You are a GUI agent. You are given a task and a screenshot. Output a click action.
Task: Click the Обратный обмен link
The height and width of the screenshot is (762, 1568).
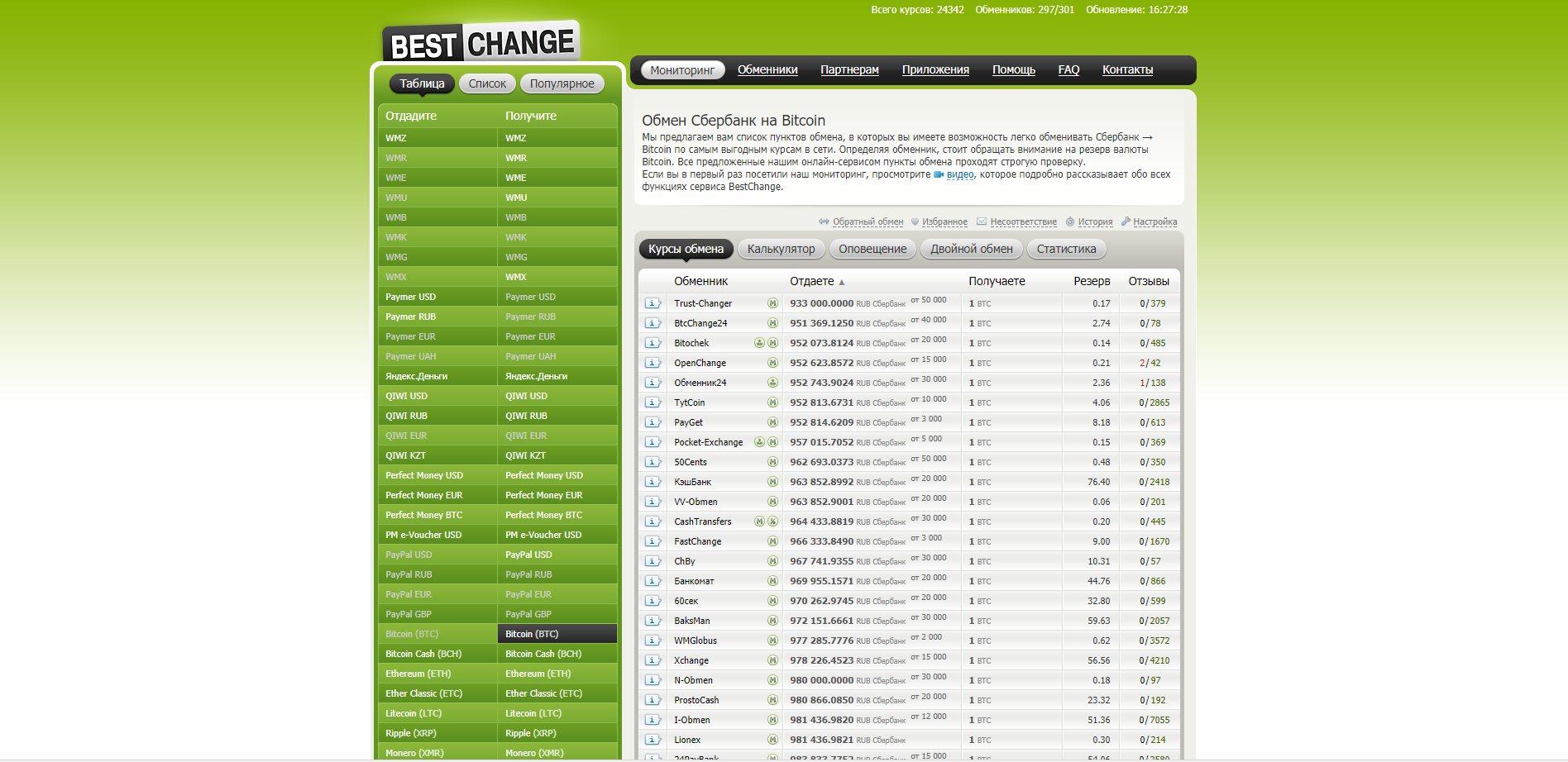click(x=868, y=221)
